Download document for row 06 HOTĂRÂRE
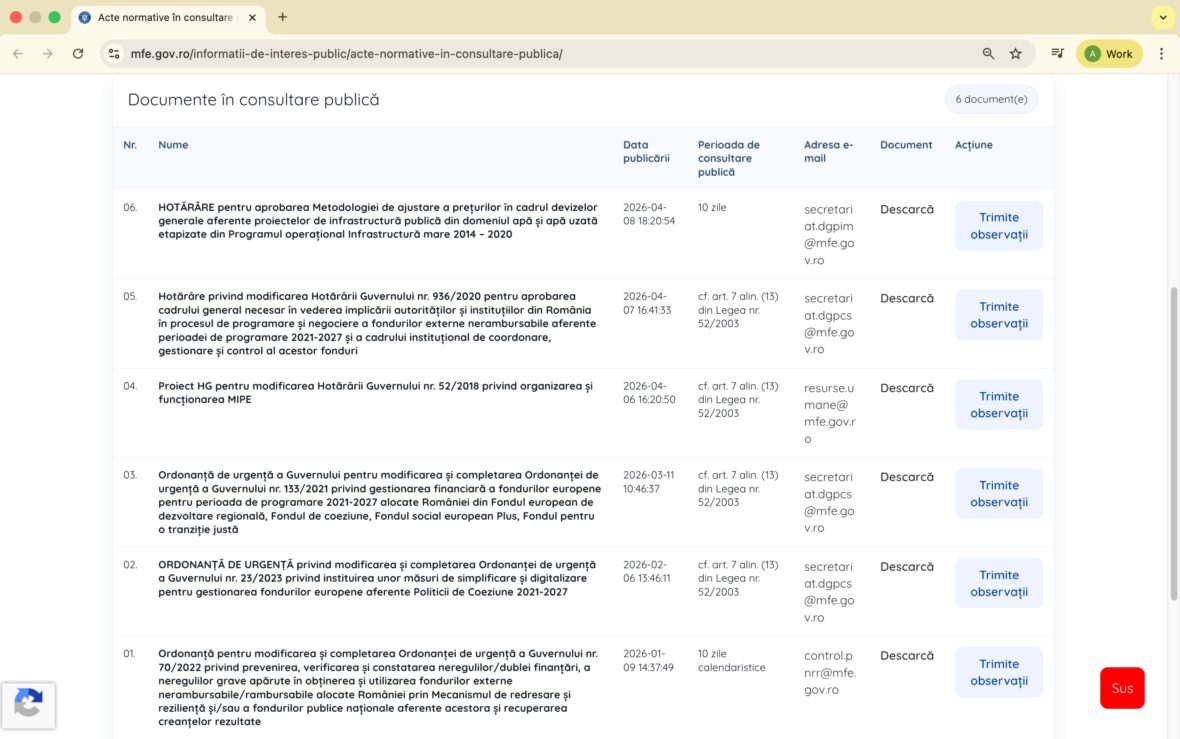Screen dimensions: 1180x739 click(906, 210)
